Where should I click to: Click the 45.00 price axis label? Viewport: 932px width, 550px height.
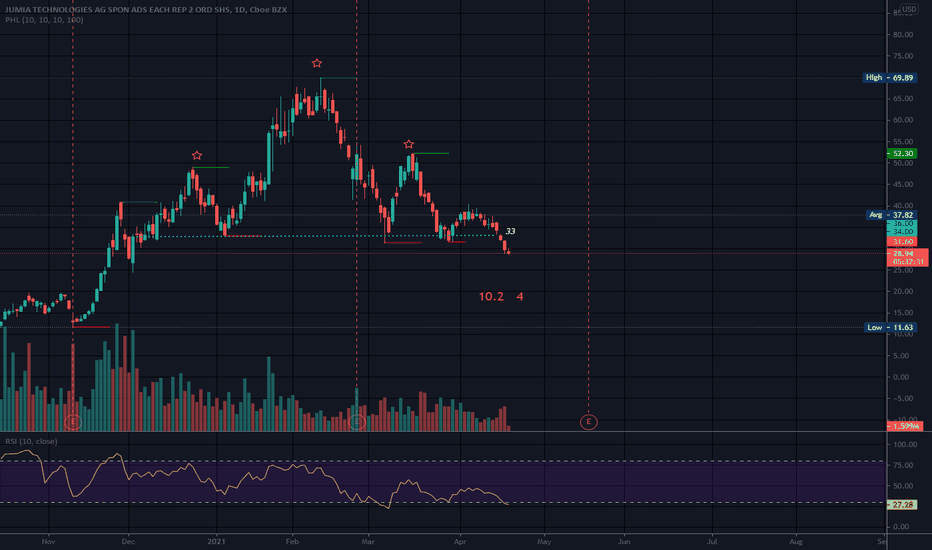point(902,184)
